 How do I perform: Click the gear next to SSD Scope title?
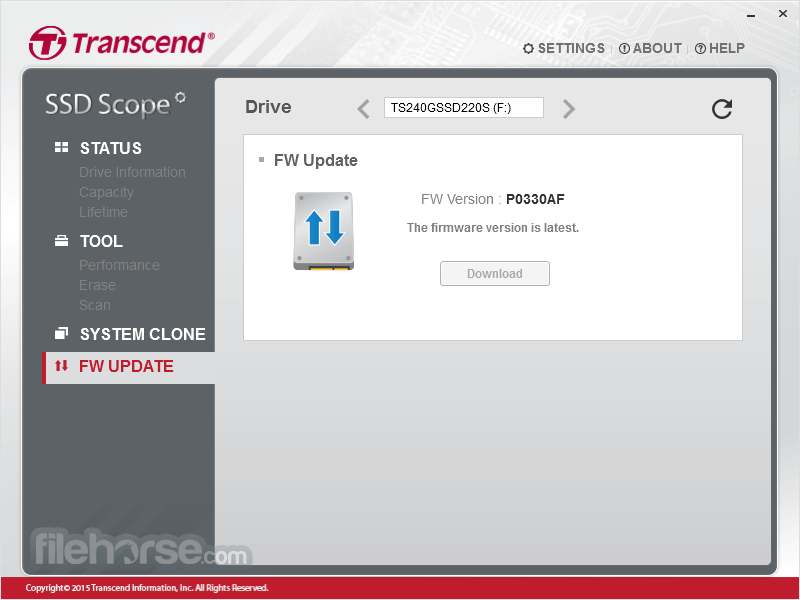pos(180,97)
